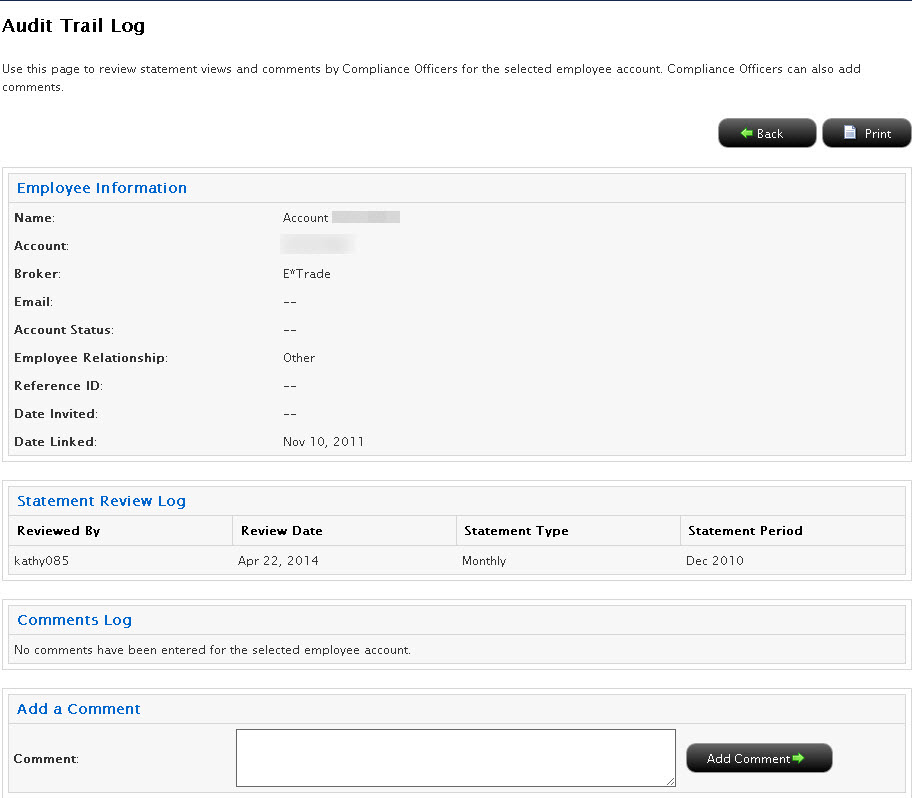
Task: Focus the Comment text area
Action: (455, 757)
